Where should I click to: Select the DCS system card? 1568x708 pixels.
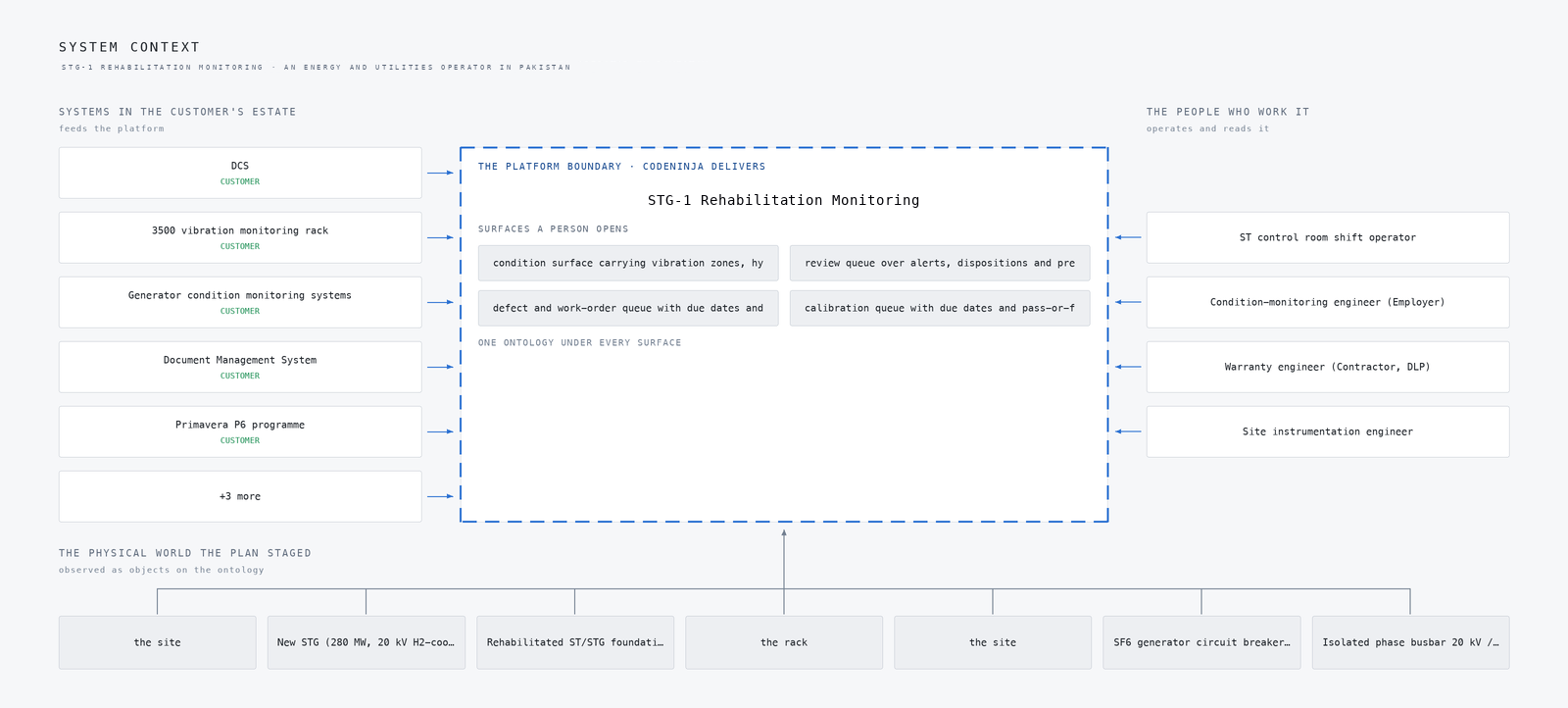pos(240,173)
